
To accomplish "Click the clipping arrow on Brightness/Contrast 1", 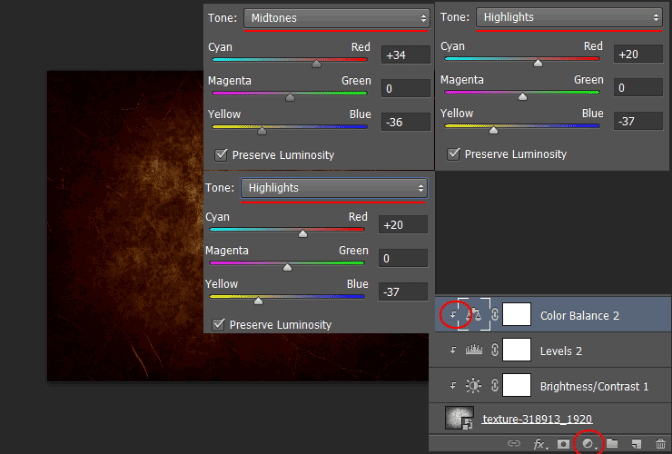I will pos(453,385).
